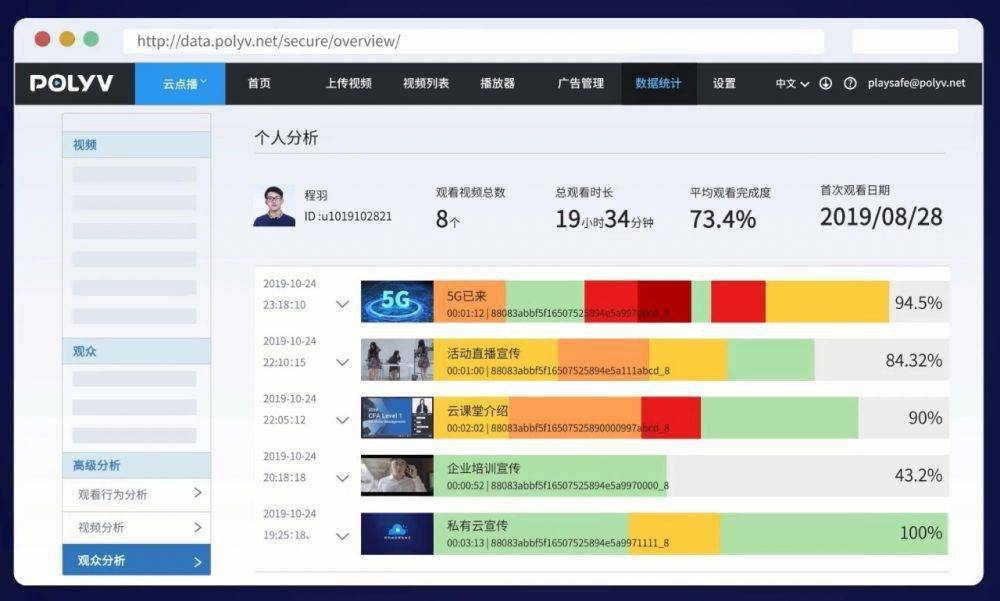
Task: Click the POLYV logo
Action: 71,84
